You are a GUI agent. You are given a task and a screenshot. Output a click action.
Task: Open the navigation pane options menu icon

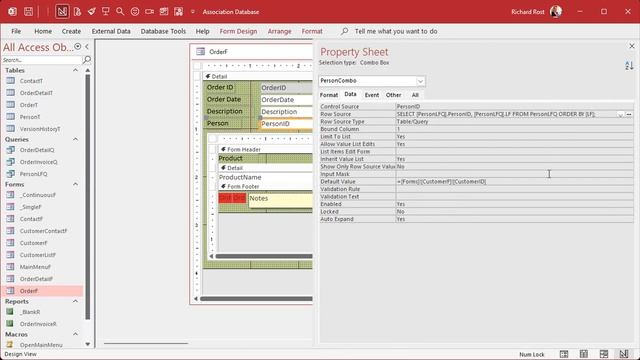78,47
